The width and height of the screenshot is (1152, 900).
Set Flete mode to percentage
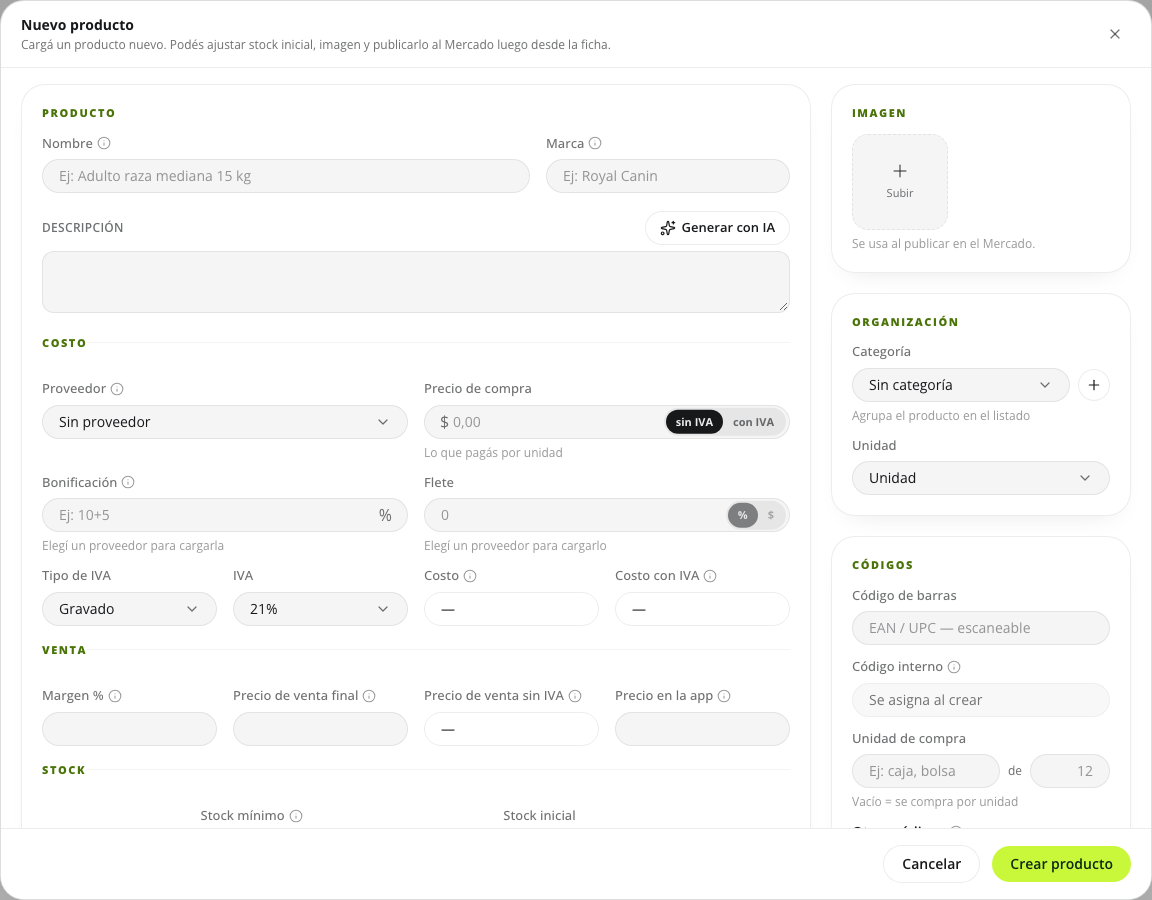click(x=743, y=515)
